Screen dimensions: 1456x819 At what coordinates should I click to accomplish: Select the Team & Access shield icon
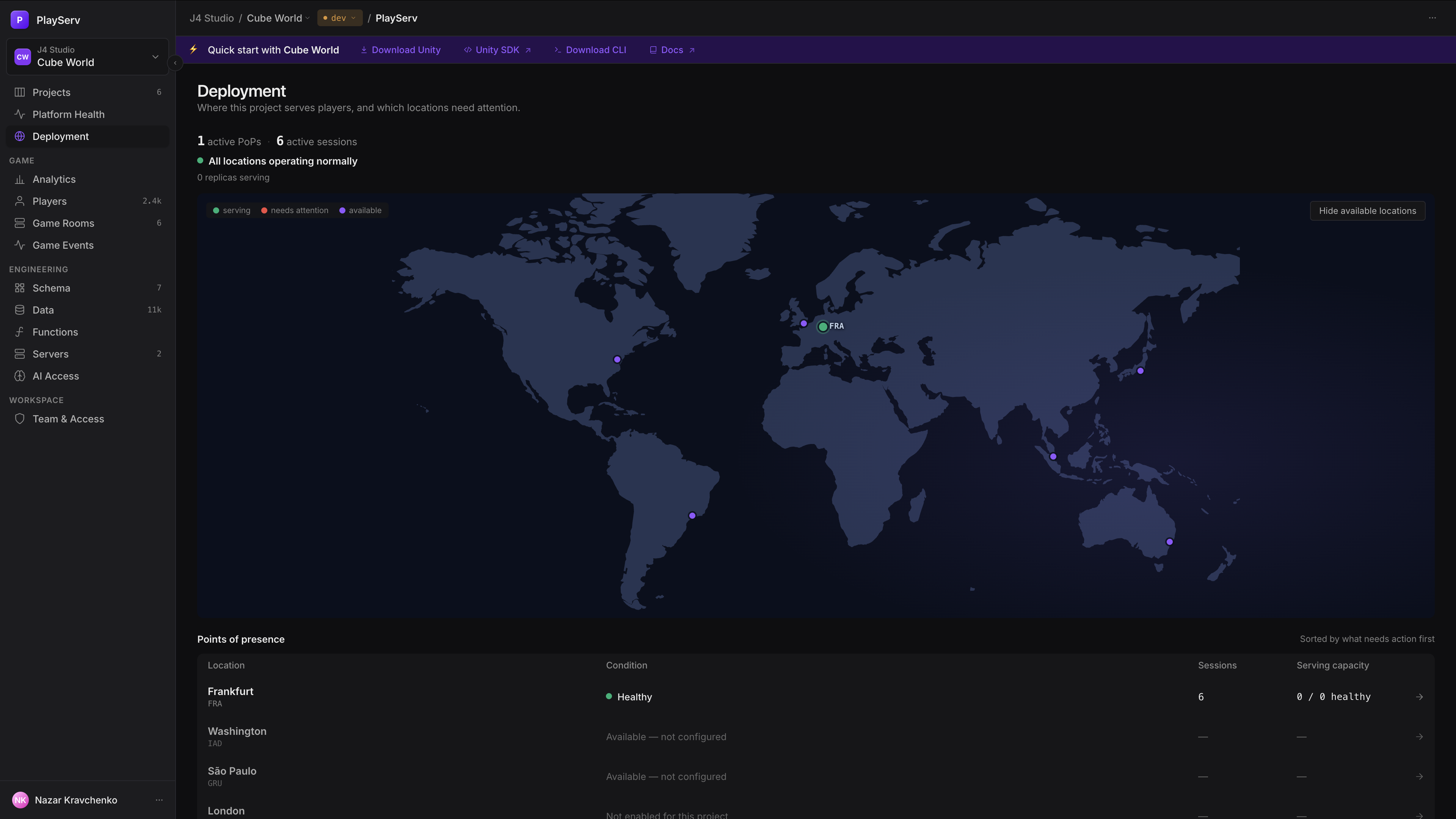(20, 419)
